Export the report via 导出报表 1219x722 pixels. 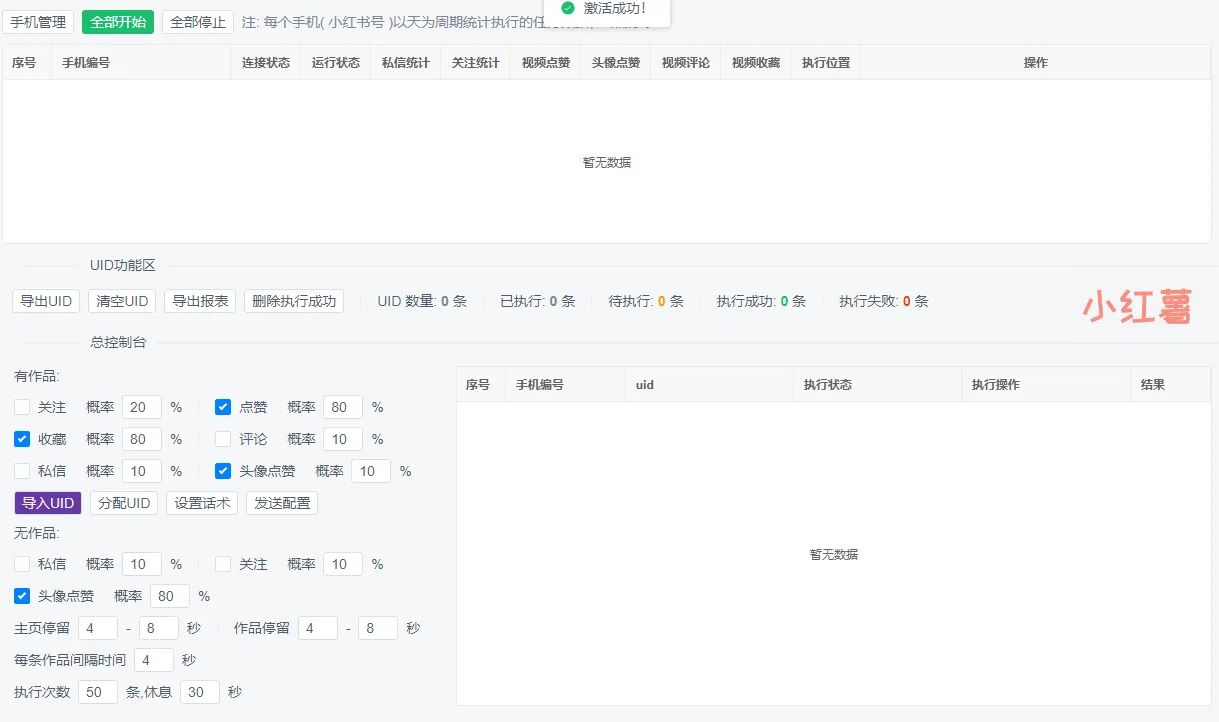point(200,301)
